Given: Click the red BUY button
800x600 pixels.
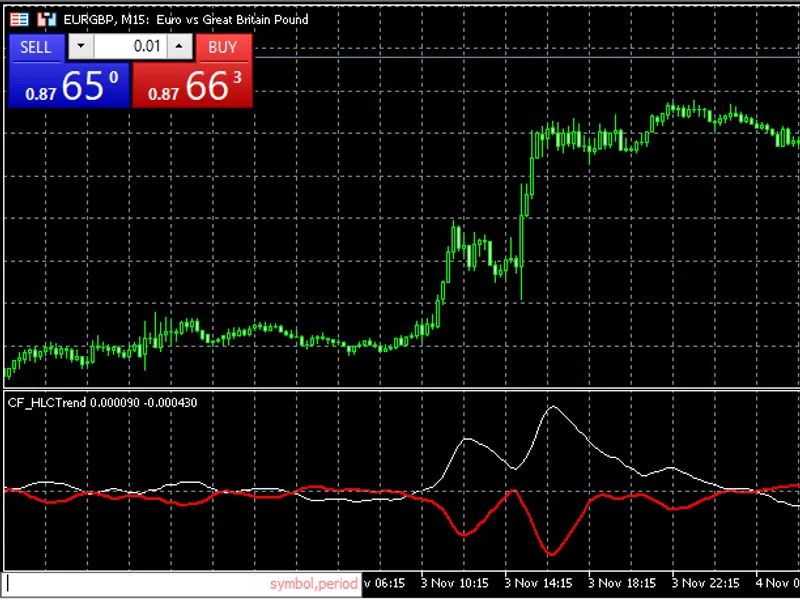Looking at the screenshot, I should [223, 47].
